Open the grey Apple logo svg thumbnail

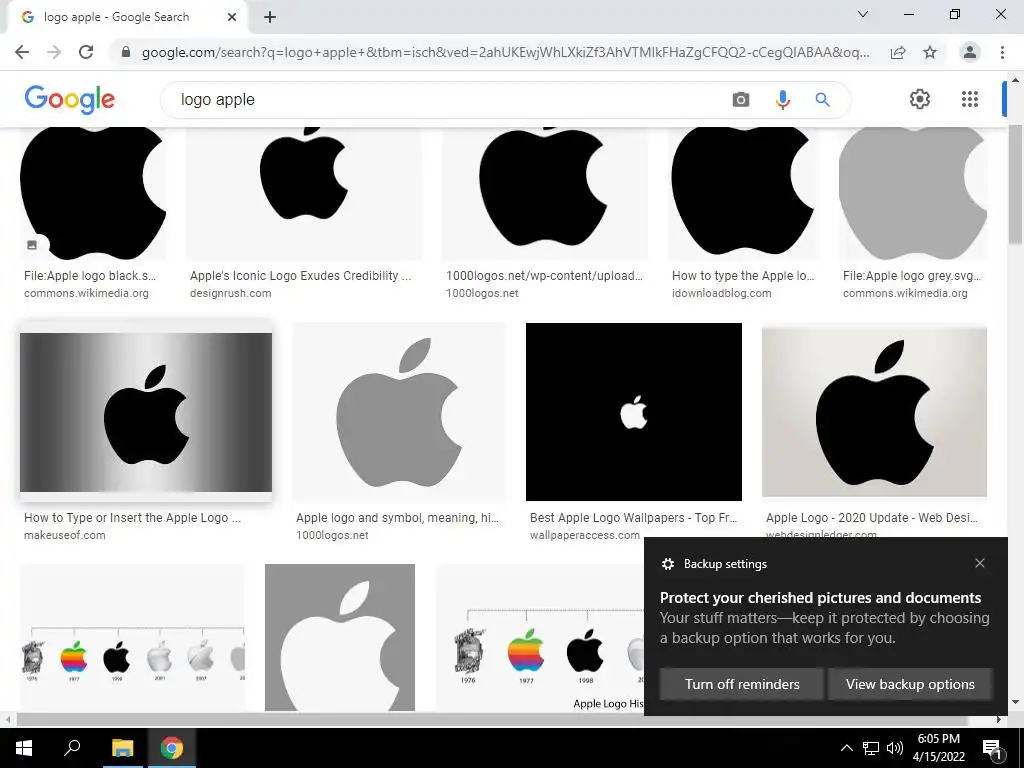(912, 193)
